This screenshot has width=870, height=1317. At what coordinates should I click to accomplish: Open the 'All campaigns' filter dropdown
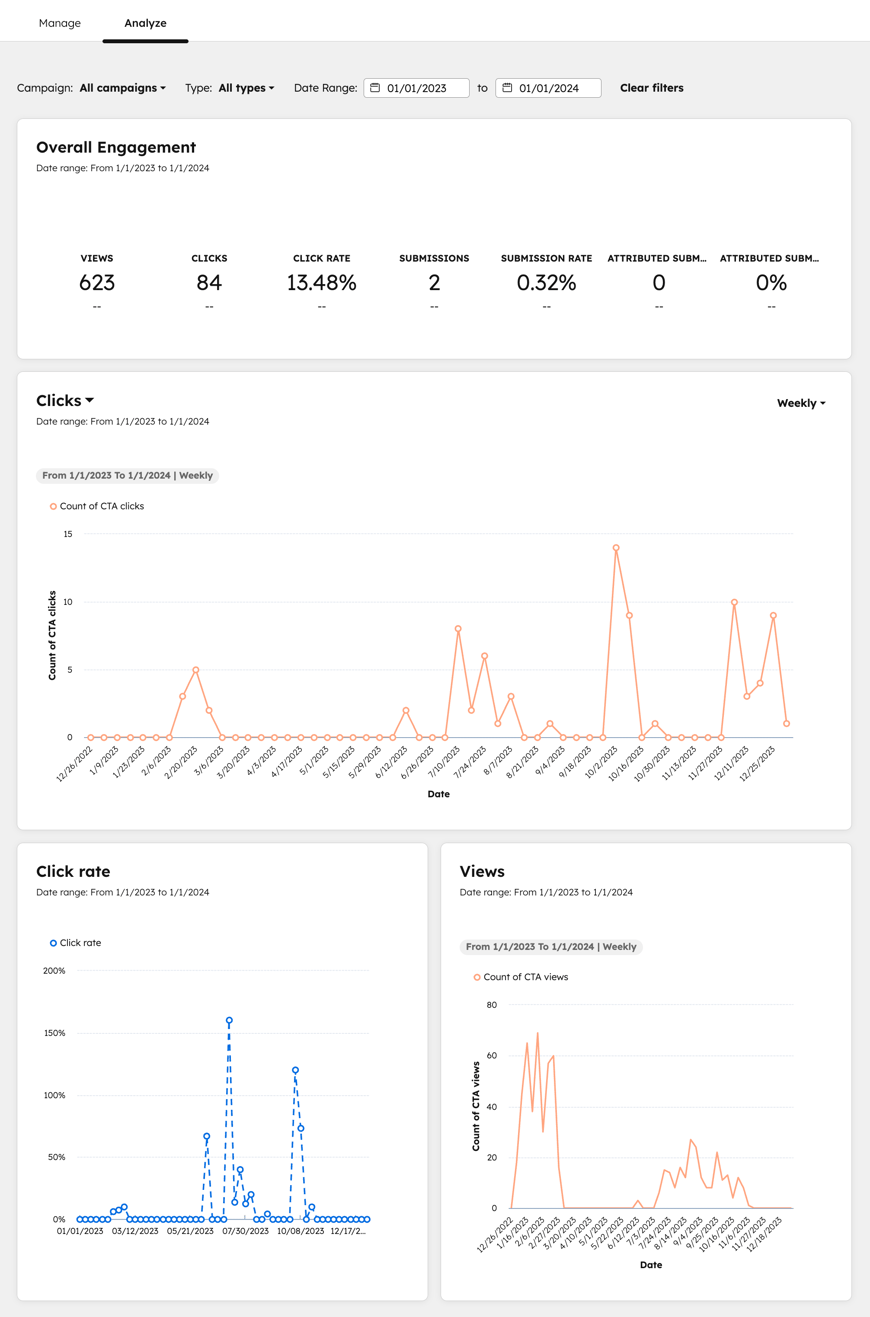click(x=122, y=88)
